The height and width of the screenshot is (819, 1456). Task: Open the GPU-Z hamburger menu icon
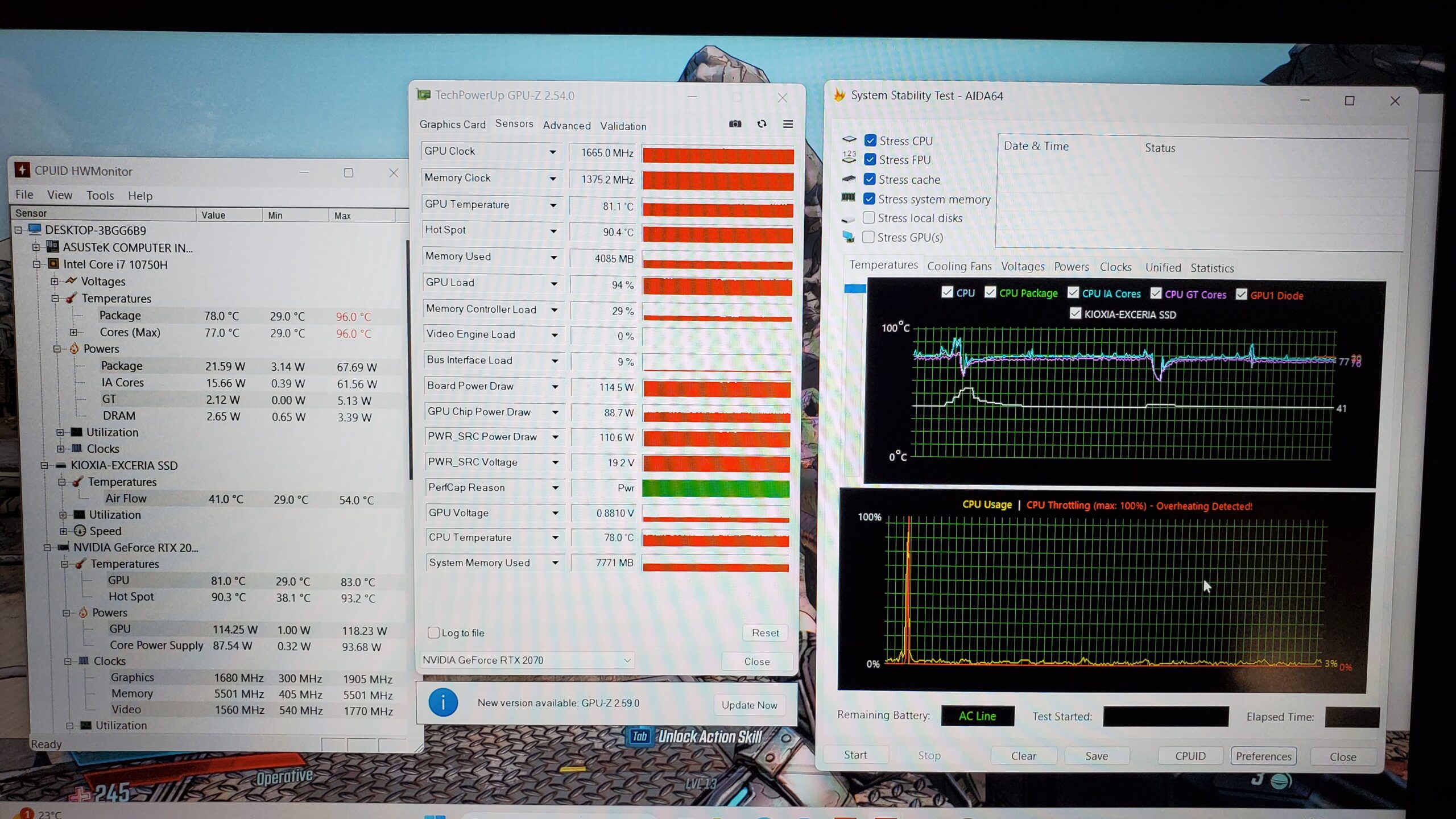coord(788,124)
